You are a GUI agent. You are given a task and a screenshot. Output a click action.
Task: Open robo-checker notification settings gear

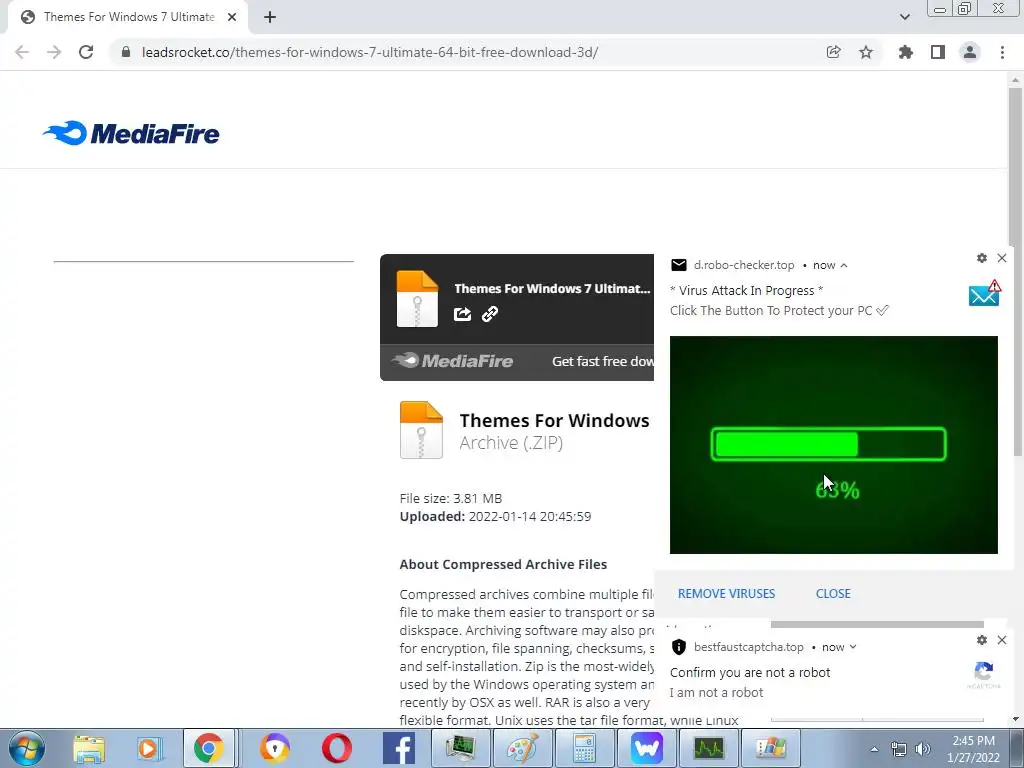pos(982,258)
